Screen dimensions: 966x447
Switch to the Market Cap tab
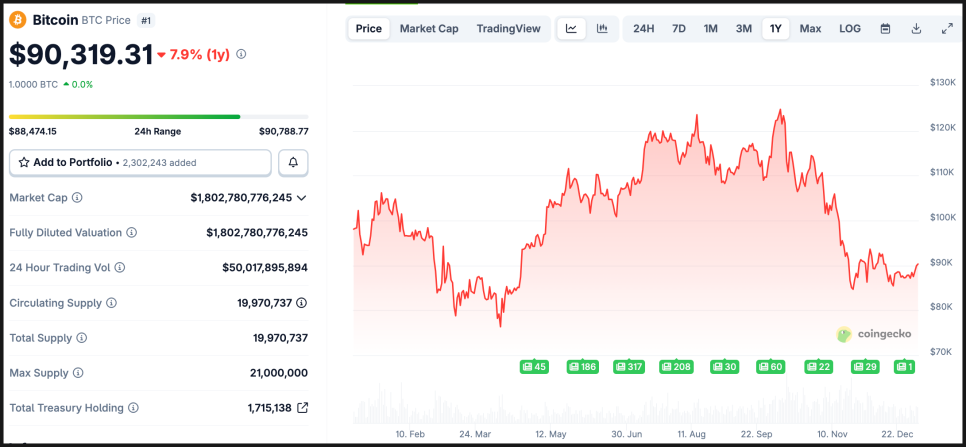[x=429, y=28]
